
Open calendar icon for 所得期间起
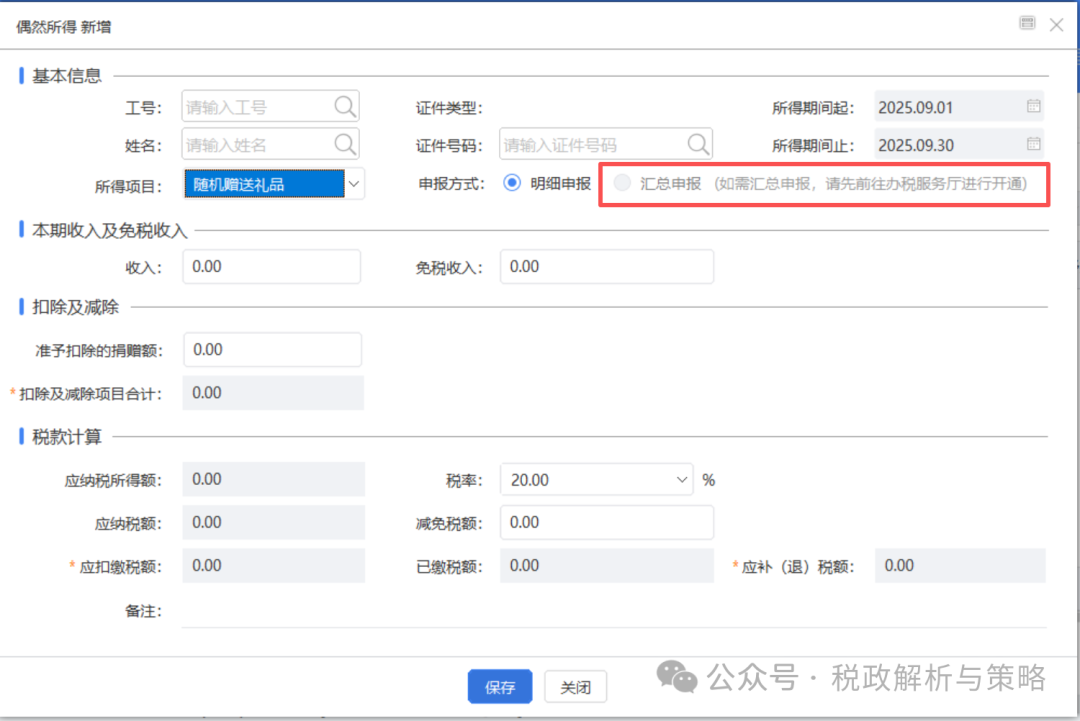[1034, 106]
